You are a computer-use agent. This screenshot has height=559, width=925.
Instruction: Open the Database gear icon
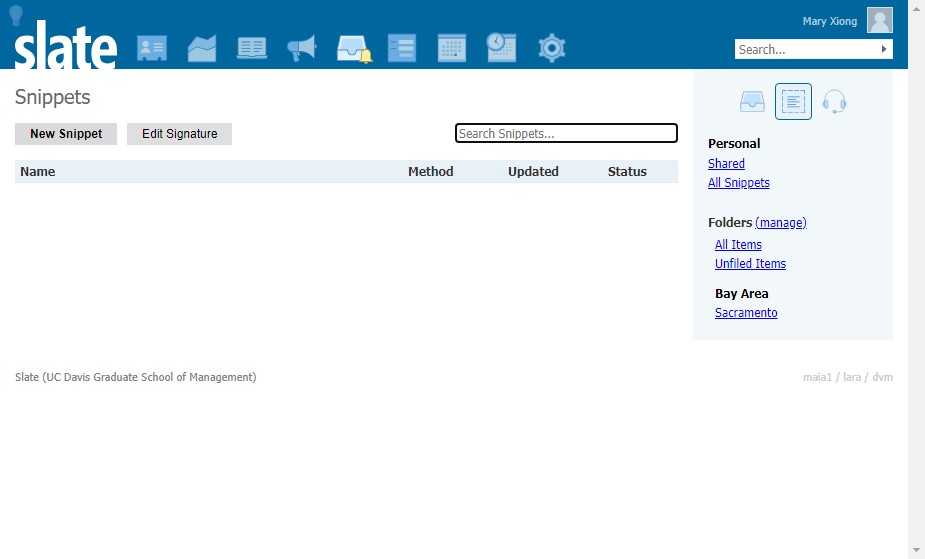tap(552, 48)
